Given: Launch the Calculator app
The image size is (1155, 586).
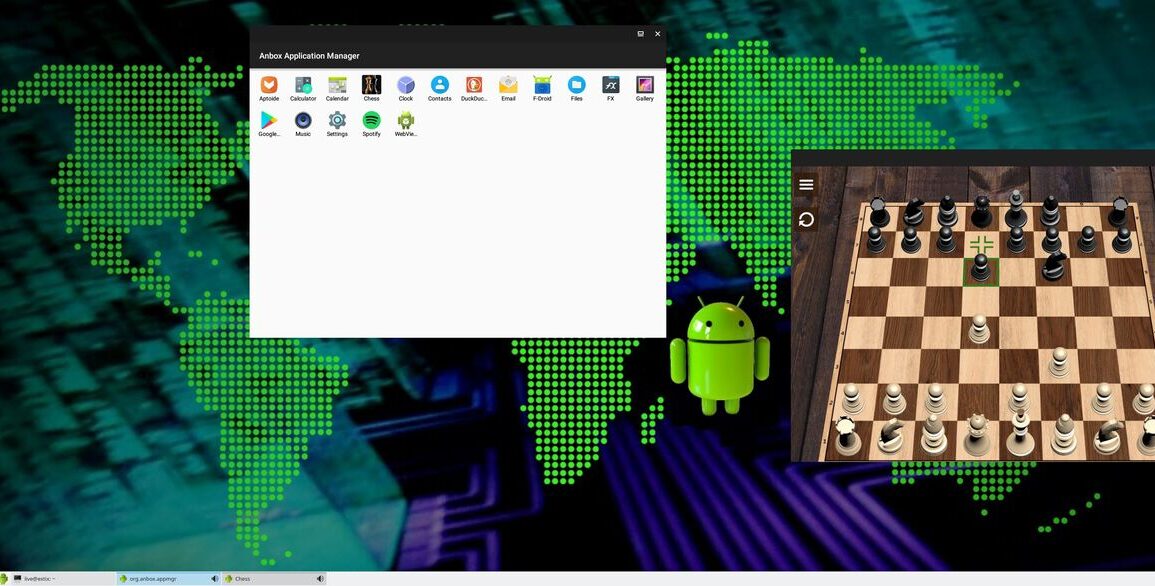Looking at the screenshot, I should click(x=303, y=86).
